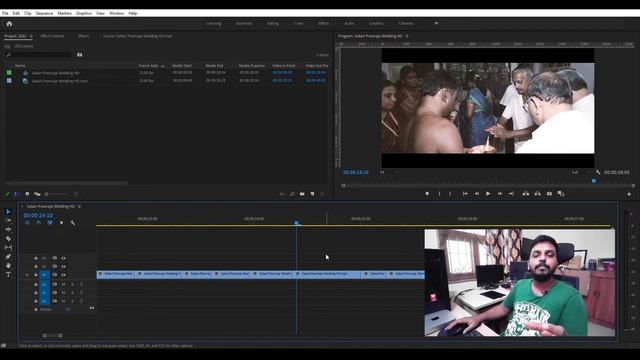
Task: Open Program monitor settings wrench
Action: click(598, 172)
